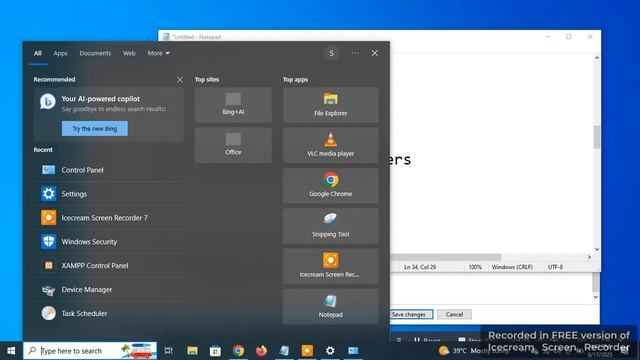Launch Icecream Screen Recorder 7 from Recent
Image resolution: width=640 pixels, height=360 pixels.
(108, 218)
